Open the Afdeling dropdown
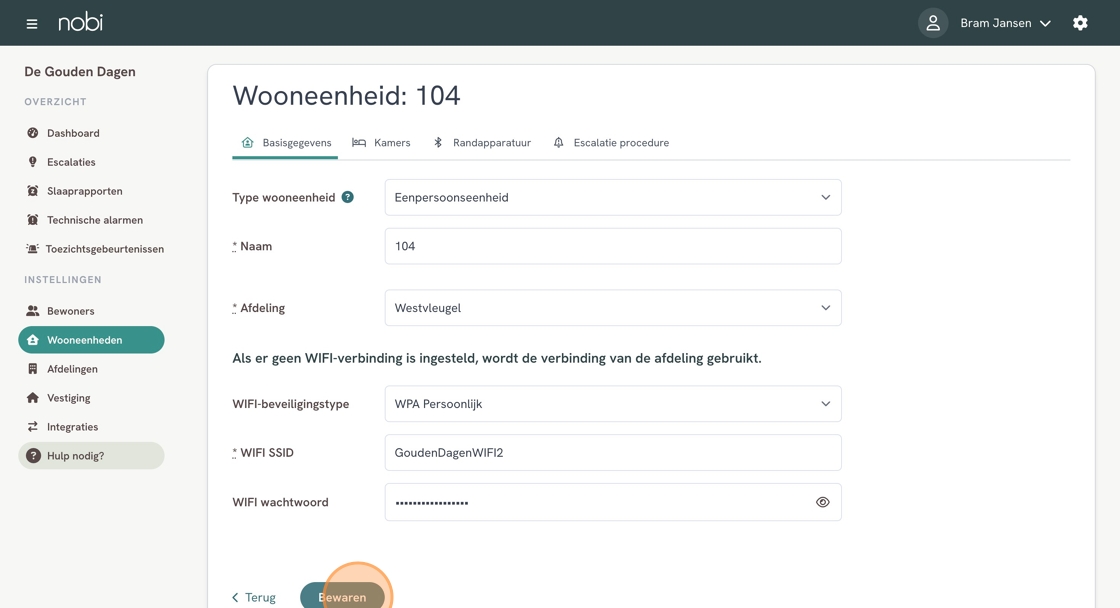 click(612, 308)
